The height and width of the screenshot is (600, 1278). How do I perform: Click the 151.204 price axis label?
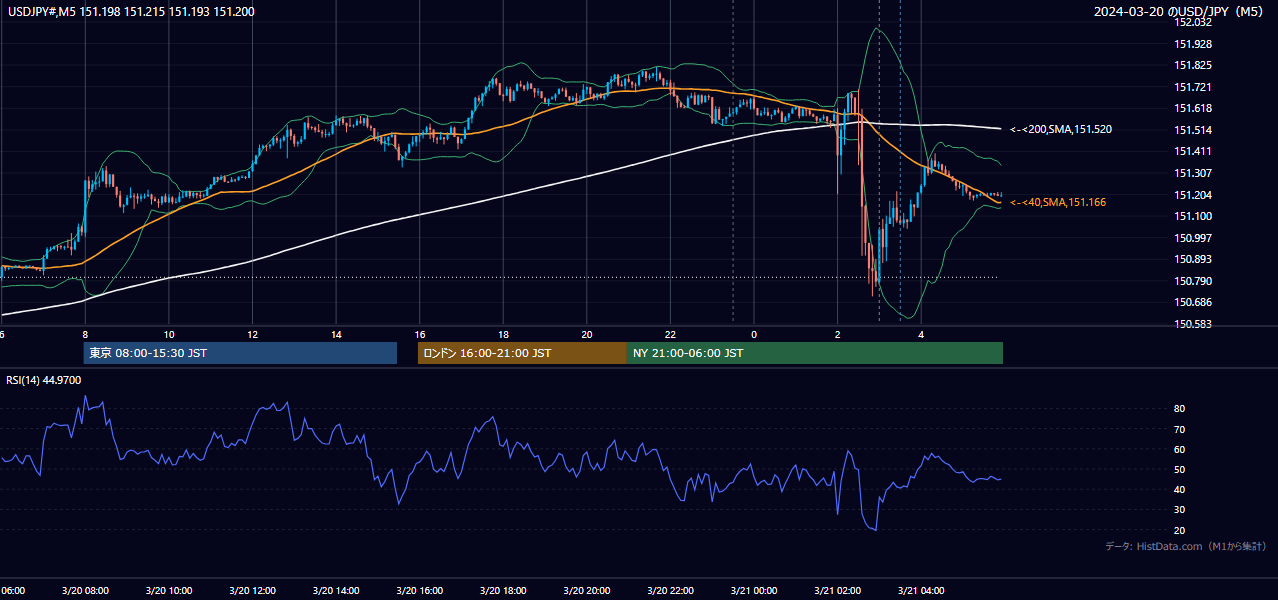(1193, 195)
